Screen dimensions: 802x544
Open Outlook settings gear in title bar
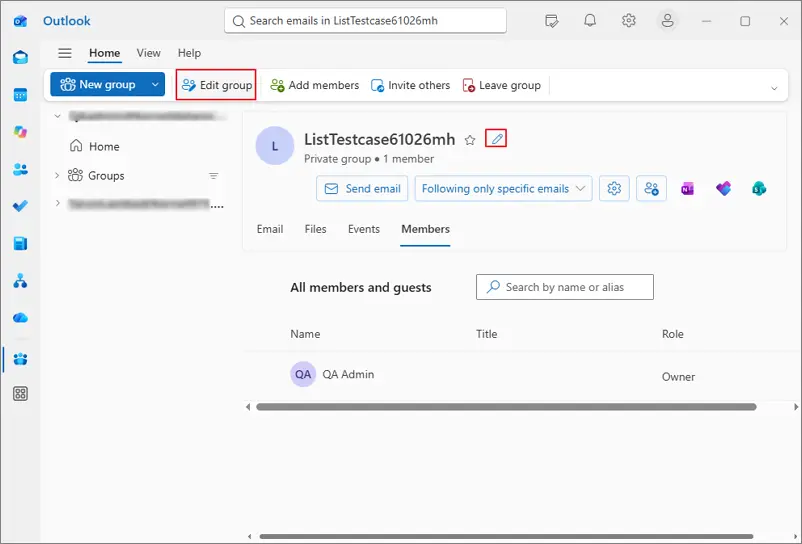click(629, 21)
